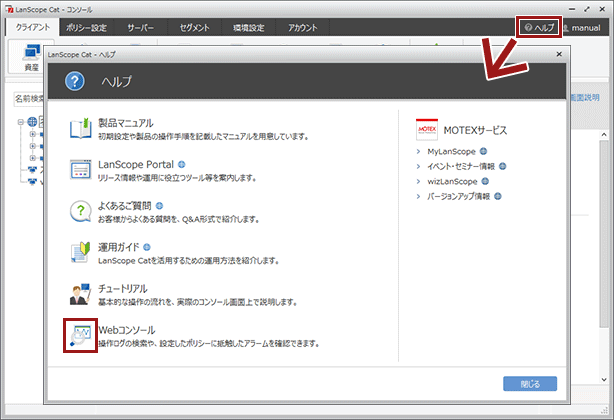Expand the third child tree node
614x420 pixels.
point(33,158)
